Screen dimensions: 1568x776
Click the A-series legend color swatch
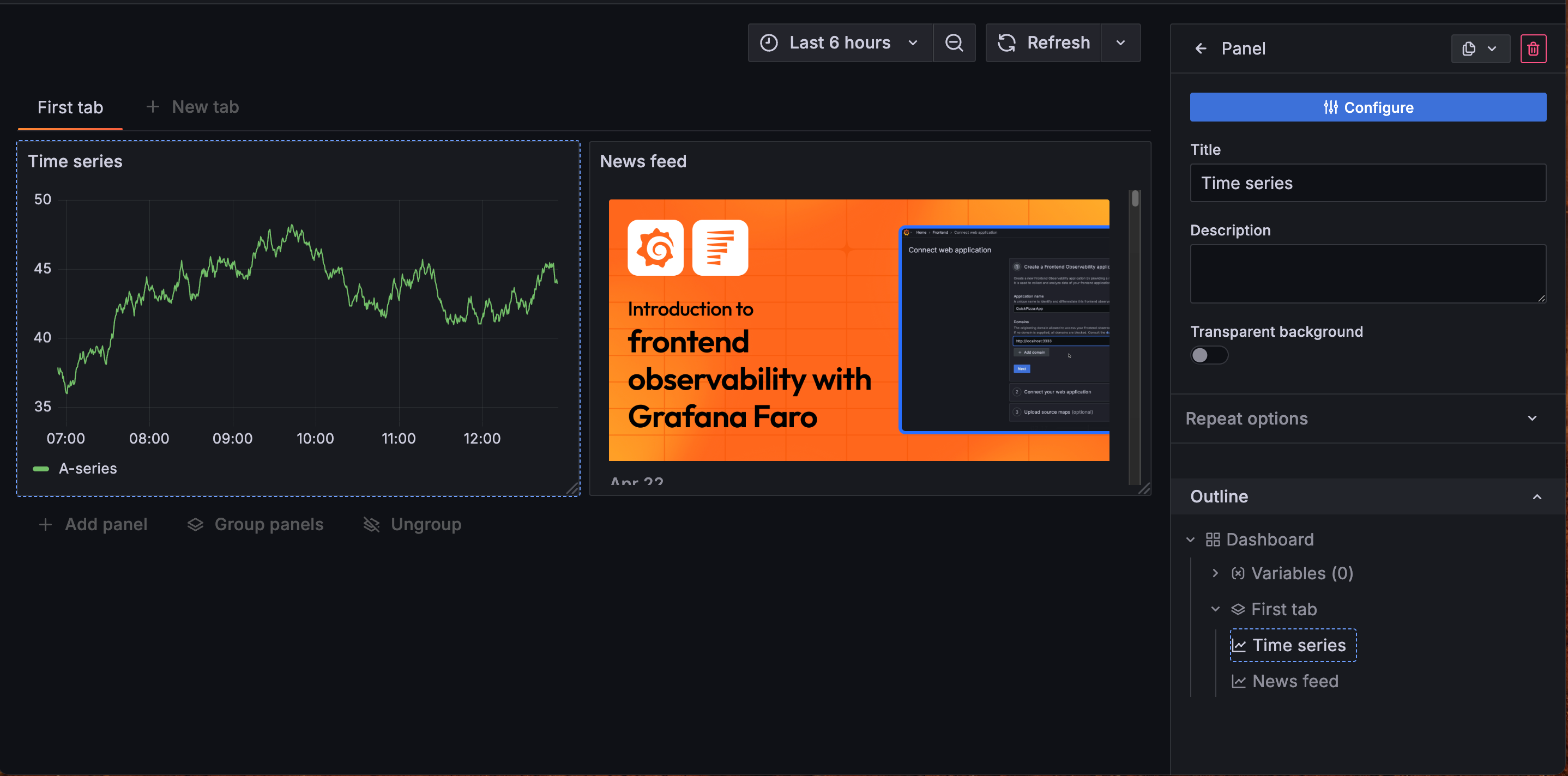41,469
